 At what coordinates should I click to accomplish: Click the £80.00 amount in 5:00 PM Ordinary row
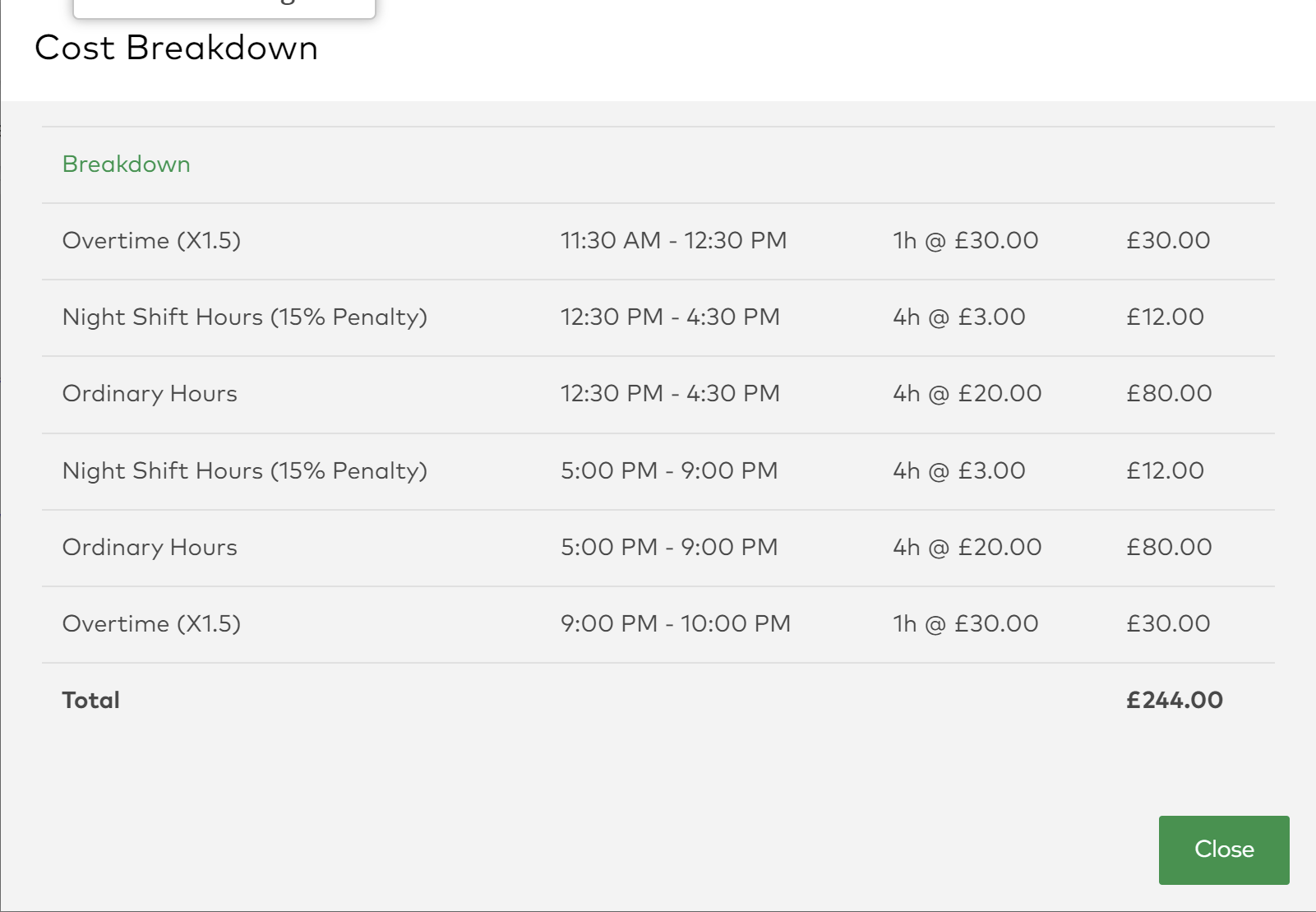[1168, 547]
